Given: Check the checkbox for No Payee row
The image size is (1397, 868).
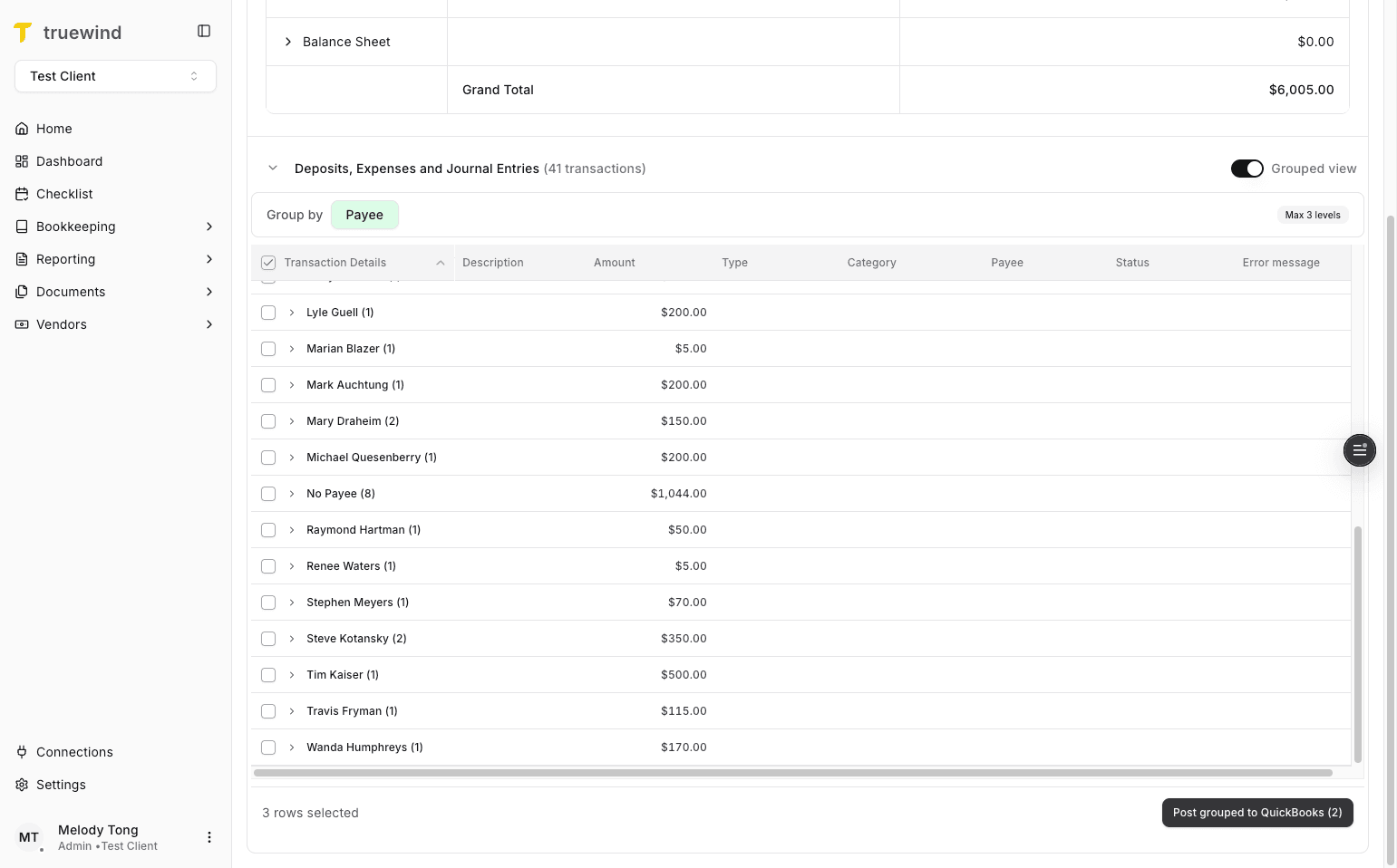Looking at the screenshot, I should click(x=267, y=493).
